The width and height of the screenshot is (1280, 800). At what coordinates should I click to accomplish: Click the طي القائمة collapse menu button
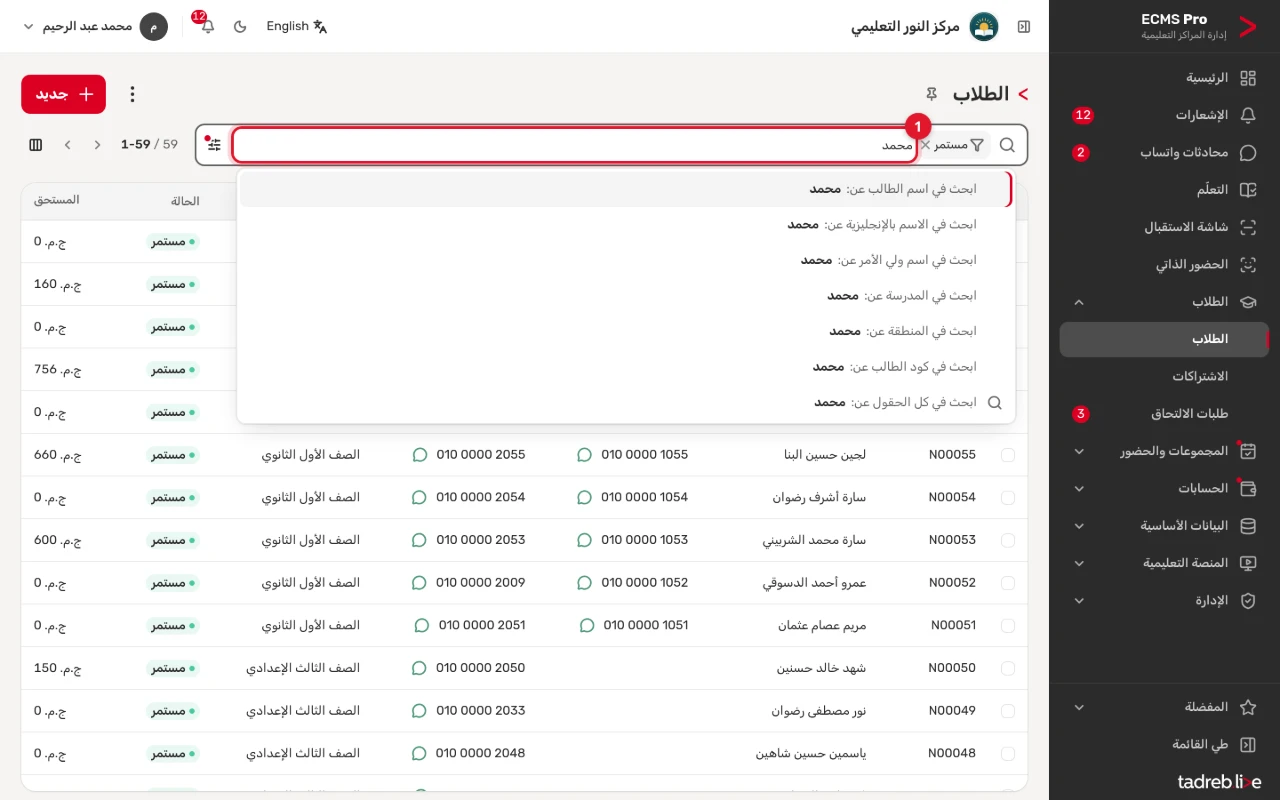click(1164, 745)
